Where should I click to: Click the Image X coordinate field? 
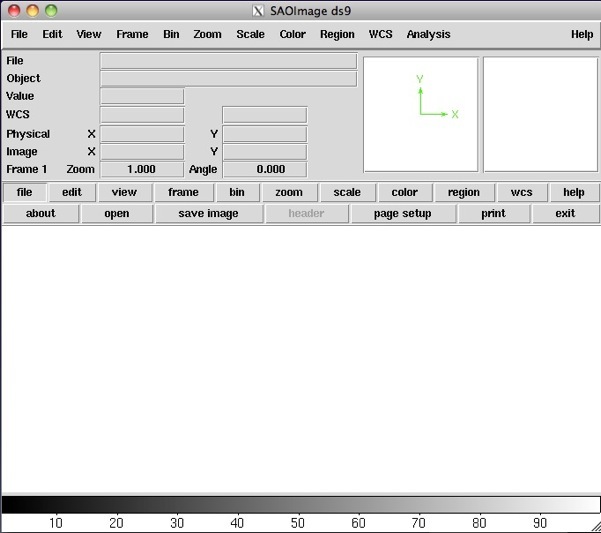[x=142, y=152]
